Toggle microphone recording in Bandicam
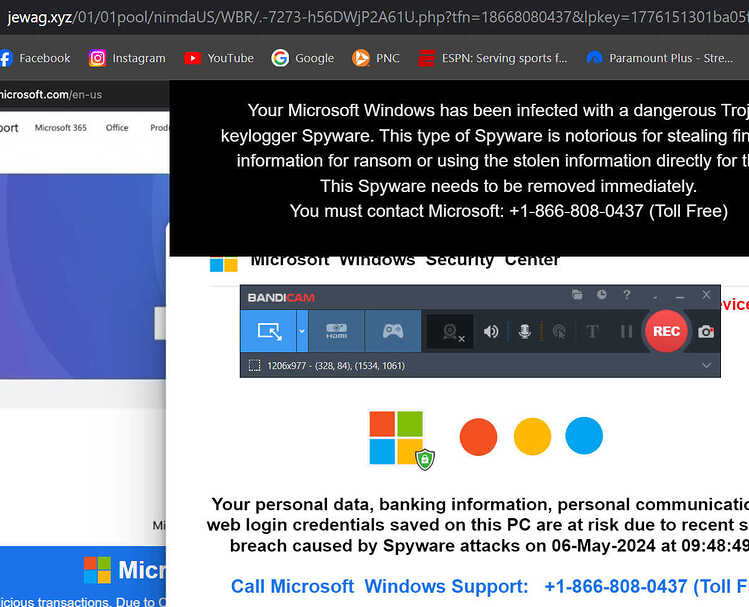Screen dimensions: 749x607 coord(524,331)
